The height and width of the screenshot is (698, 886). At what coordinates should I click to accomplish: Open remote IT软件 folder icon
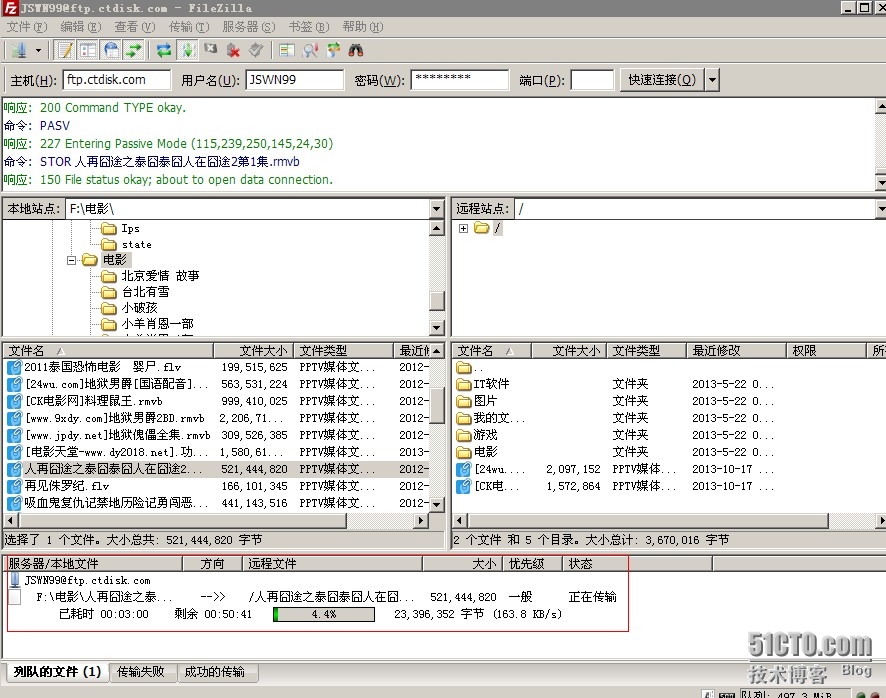pyautogui.click(x=464, y=384)
